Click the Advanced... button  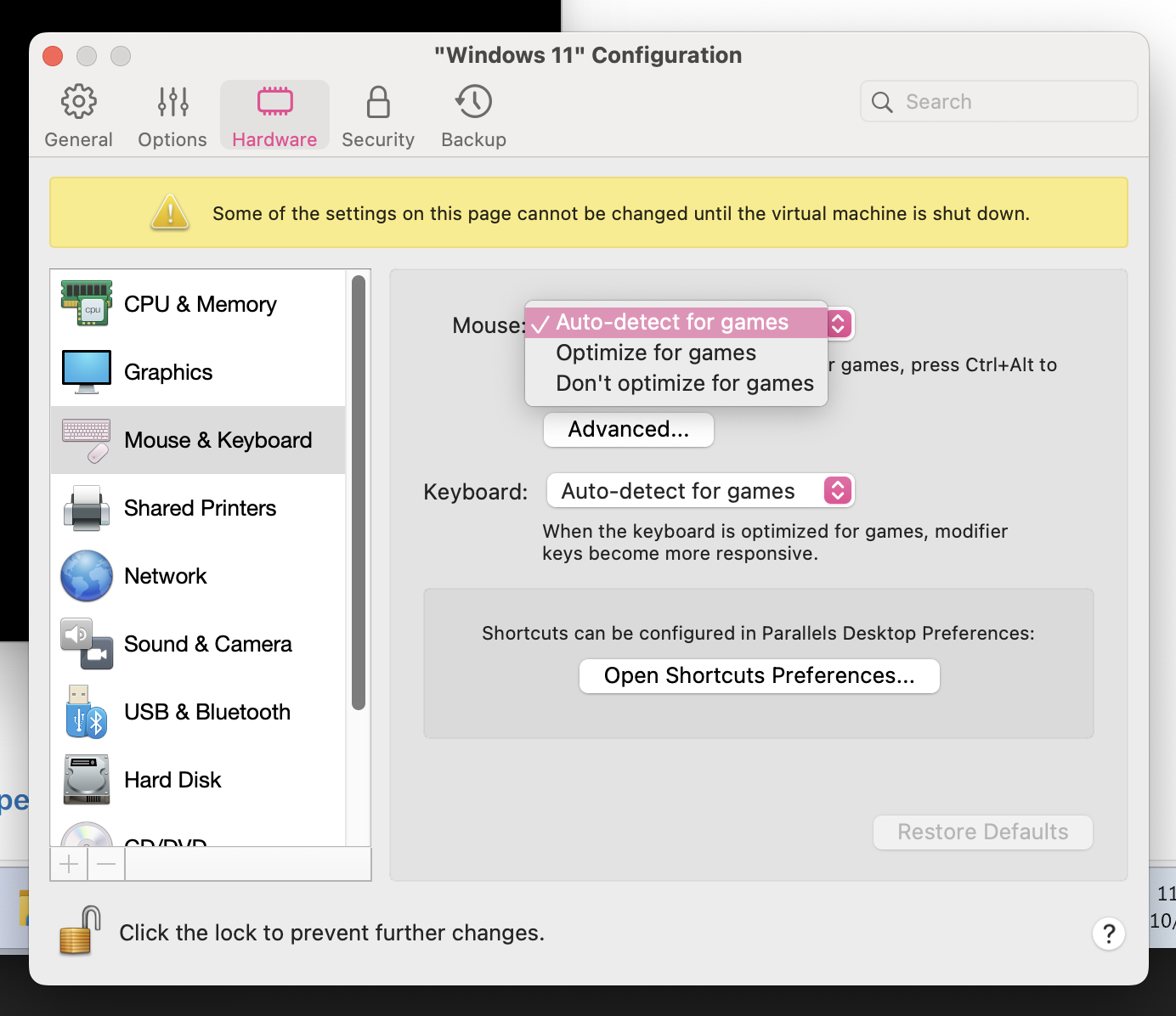628,430
